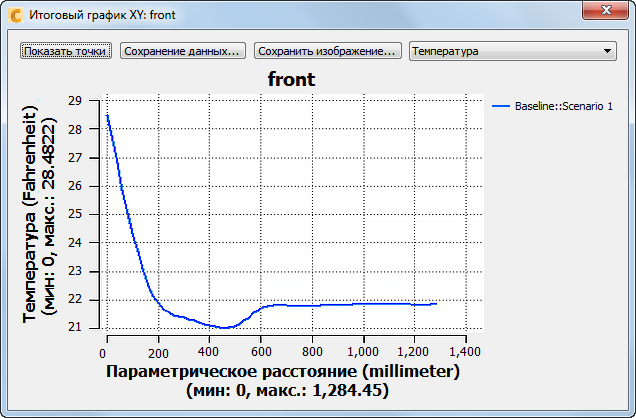Open the Сохранение данных... dialog
Image resolution: width=636 pixels, height=418 pixels.
point(183,51)
